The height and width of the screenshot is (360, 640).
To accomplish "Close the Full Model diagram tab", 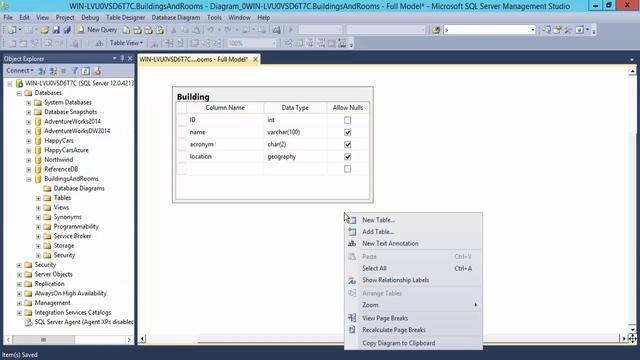I will pyautogui.click(x=255, y=60).
